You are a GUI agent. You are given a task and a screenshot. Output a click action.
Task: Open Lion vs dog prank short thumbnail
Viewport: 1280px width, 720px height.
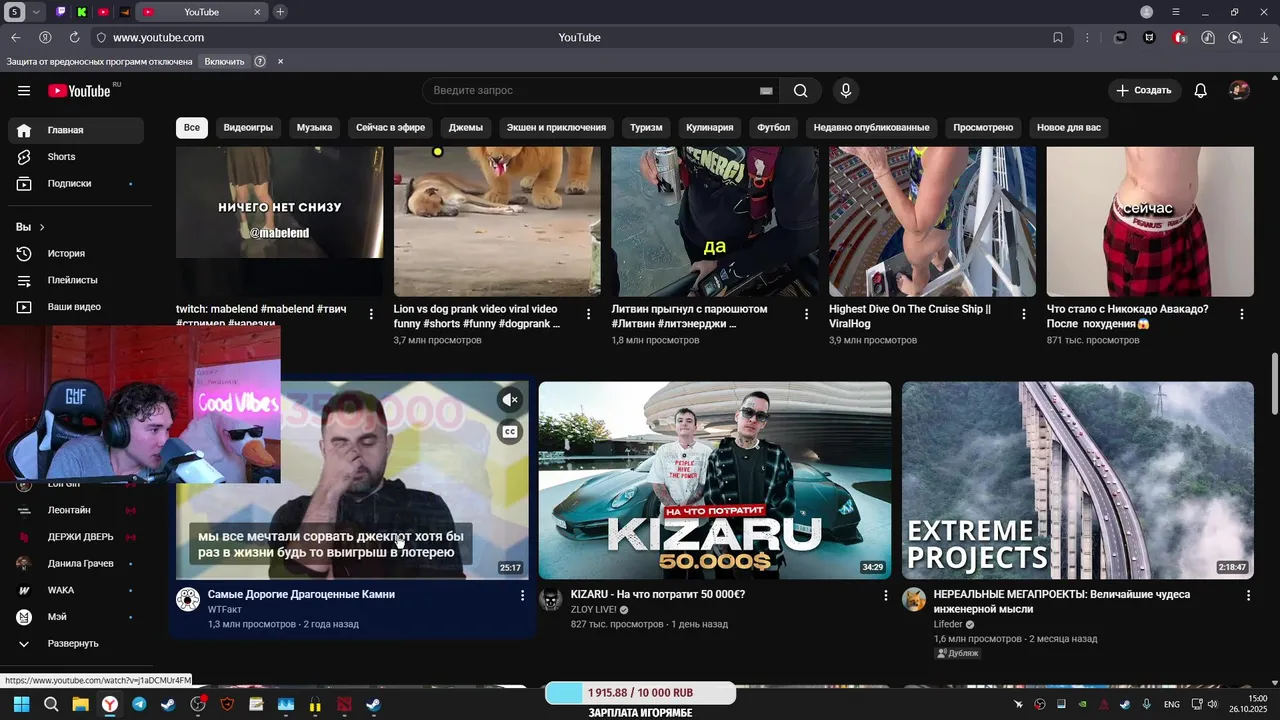click(x=497, y=221)
